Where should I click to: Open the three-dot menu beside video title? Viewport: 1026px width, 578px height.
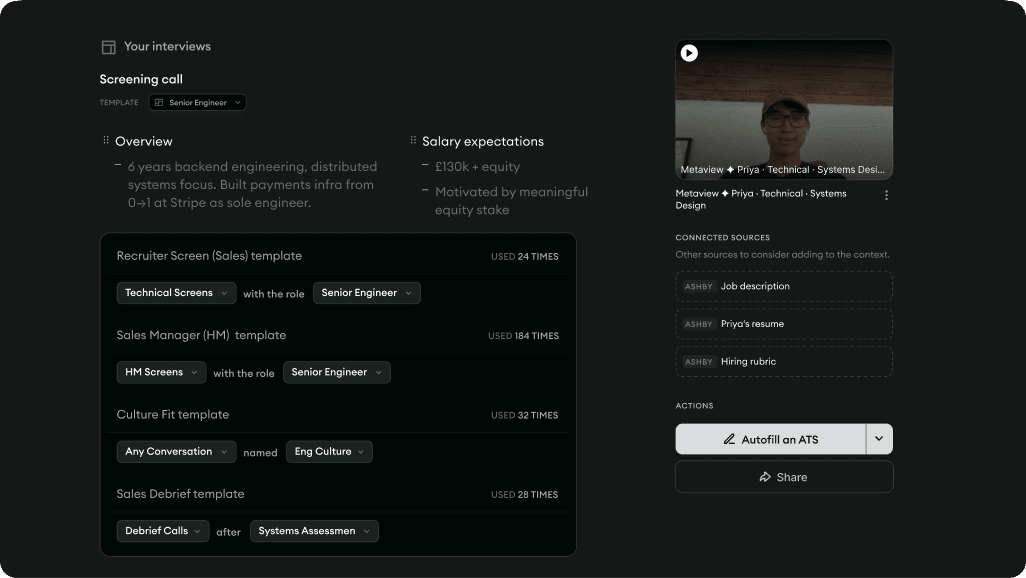[886, 196]
